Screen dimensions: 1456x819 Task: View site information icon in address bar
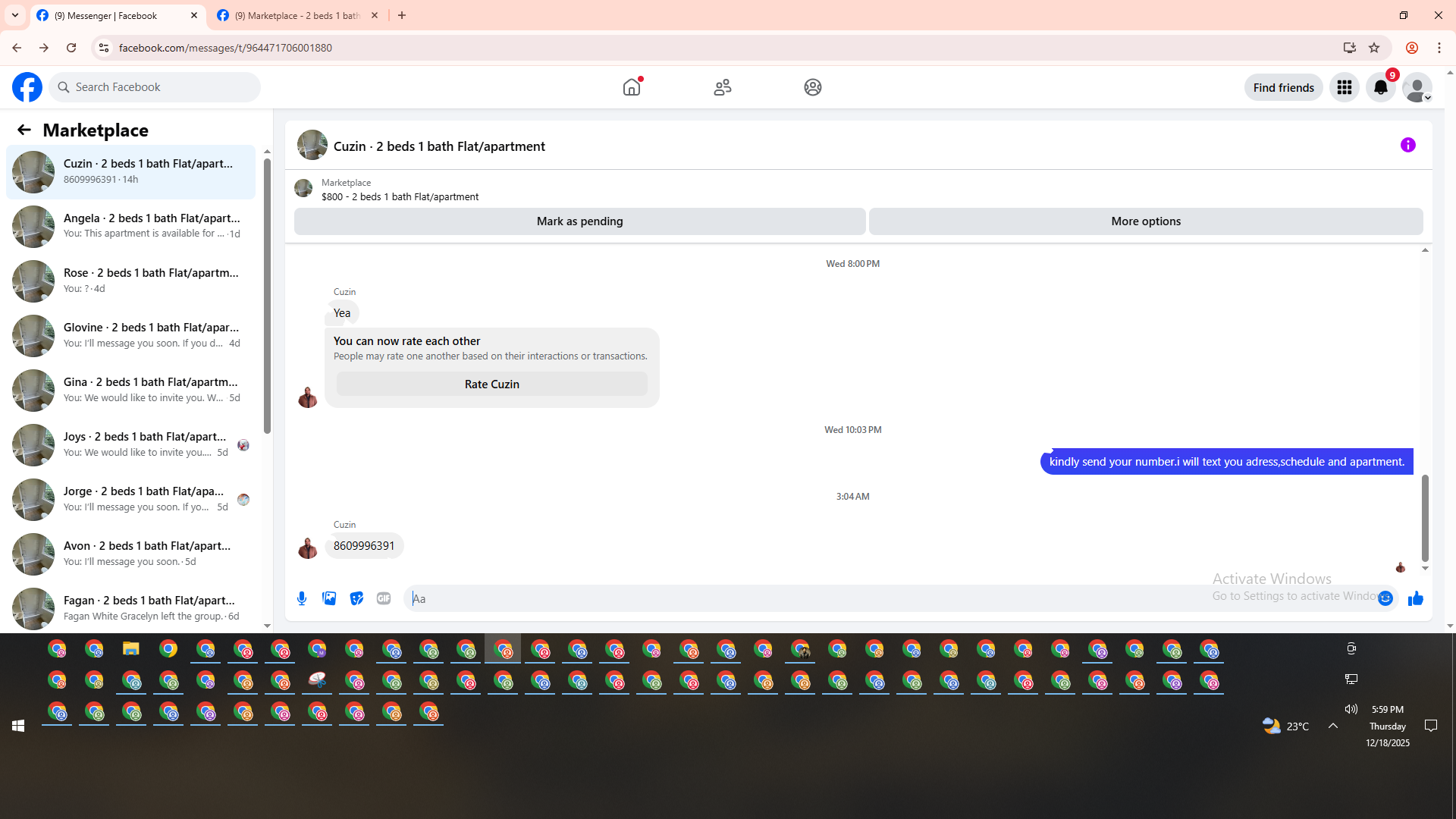point(104,48)
